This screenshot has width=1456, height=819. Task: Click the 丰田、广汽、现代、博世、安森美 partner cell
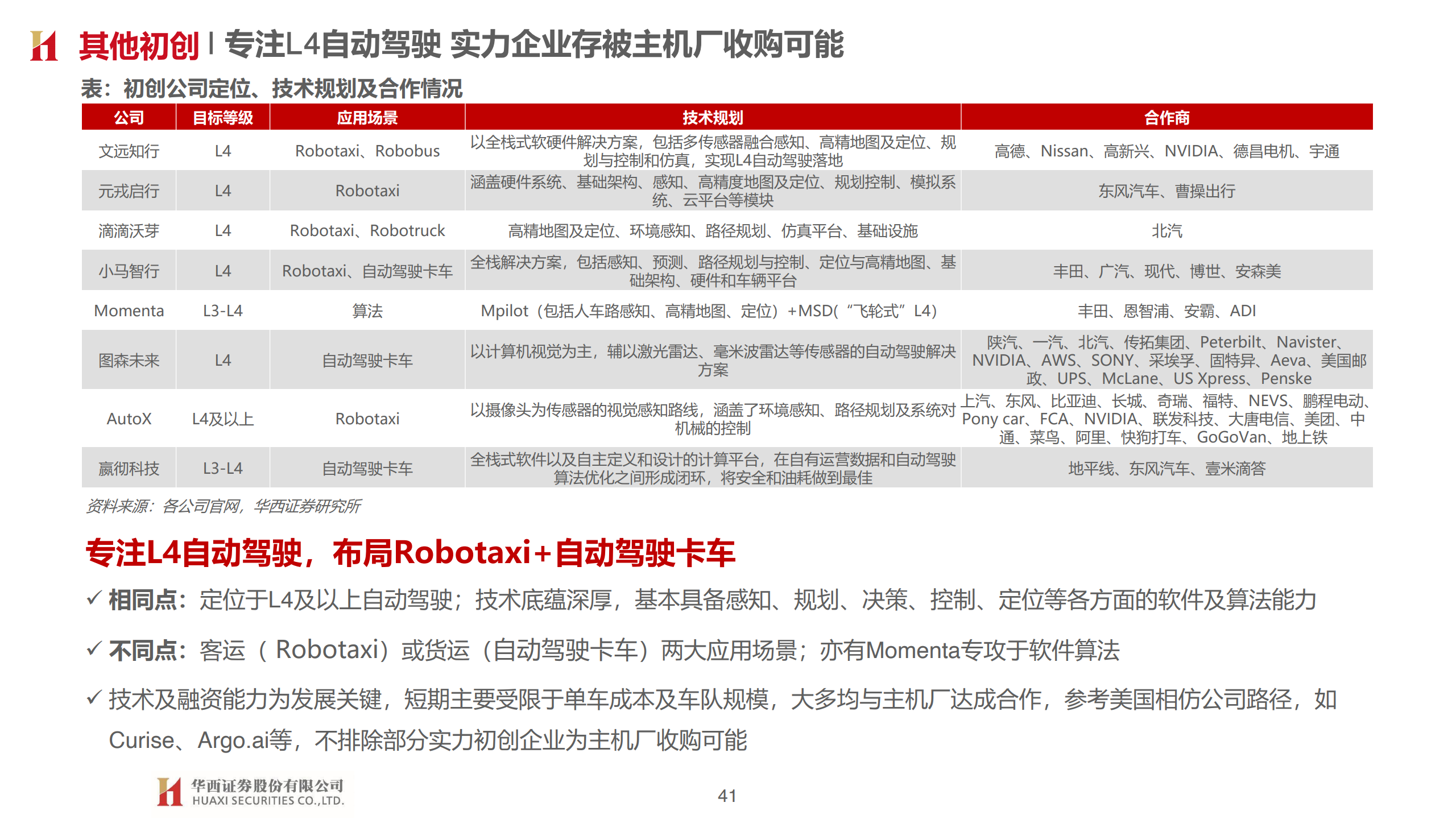pos(1167,271)
